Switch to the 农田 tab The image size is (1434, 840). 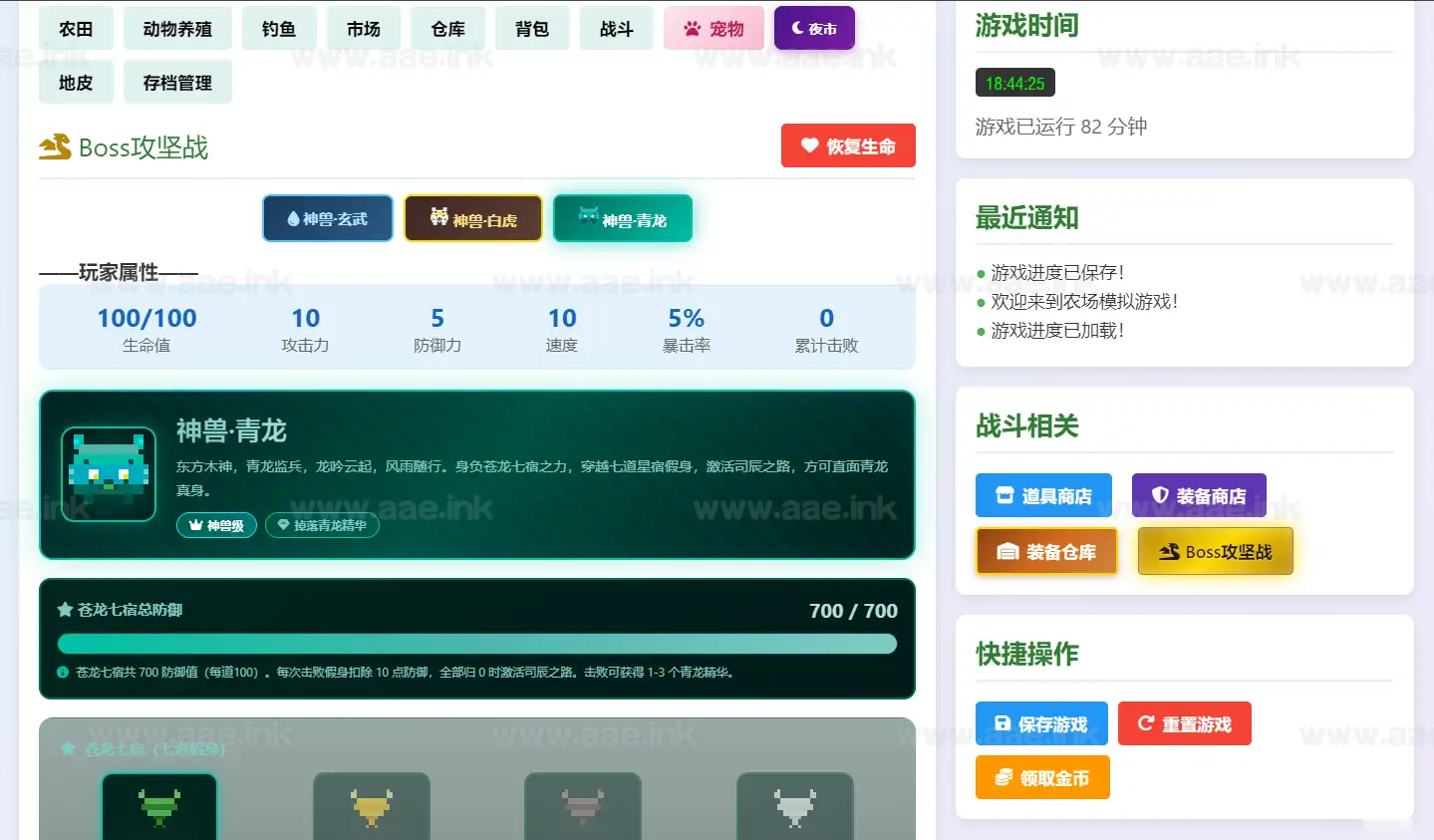pos(76,29)
